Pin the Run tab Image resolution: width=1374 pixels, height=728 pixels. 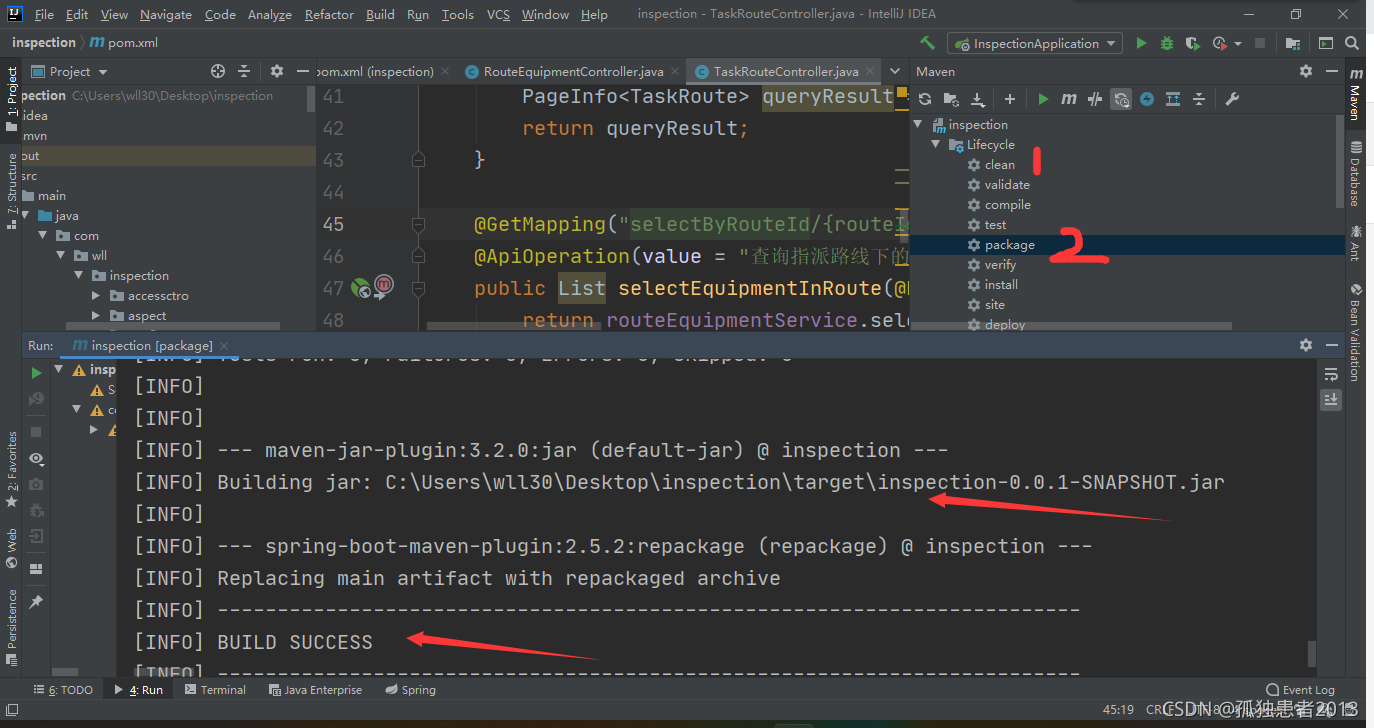click(x=37, y=602)
